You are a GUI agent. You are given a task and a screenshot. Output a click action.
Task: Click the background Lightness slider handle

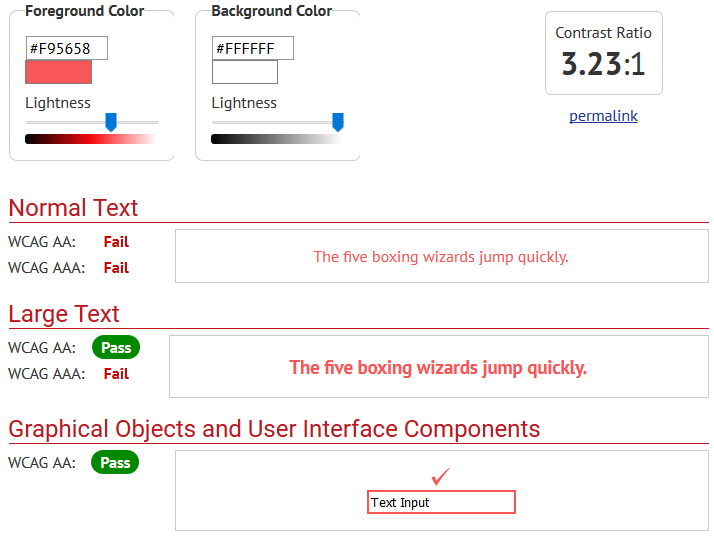pos(338,122)
